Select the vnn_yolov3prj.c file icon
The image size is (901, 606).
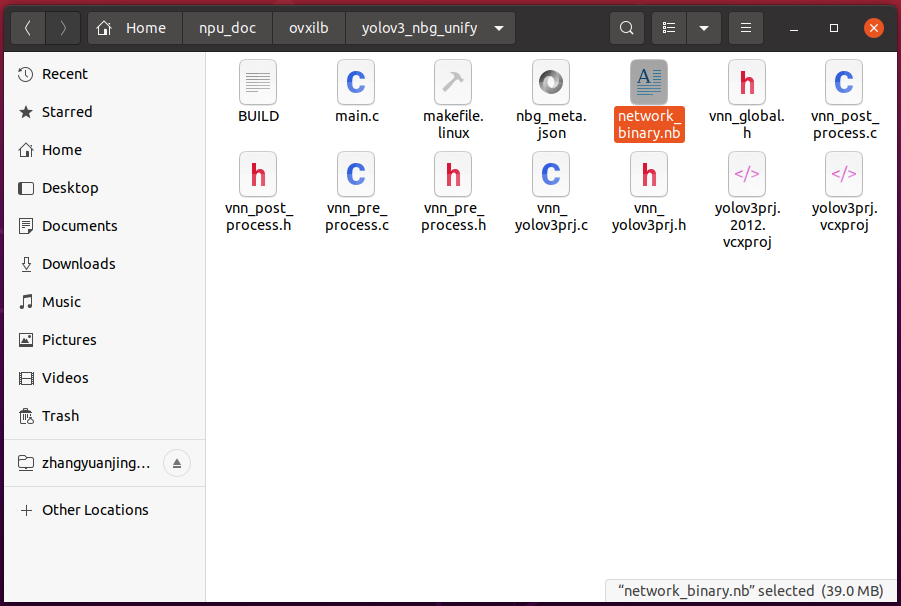(550, 174)
